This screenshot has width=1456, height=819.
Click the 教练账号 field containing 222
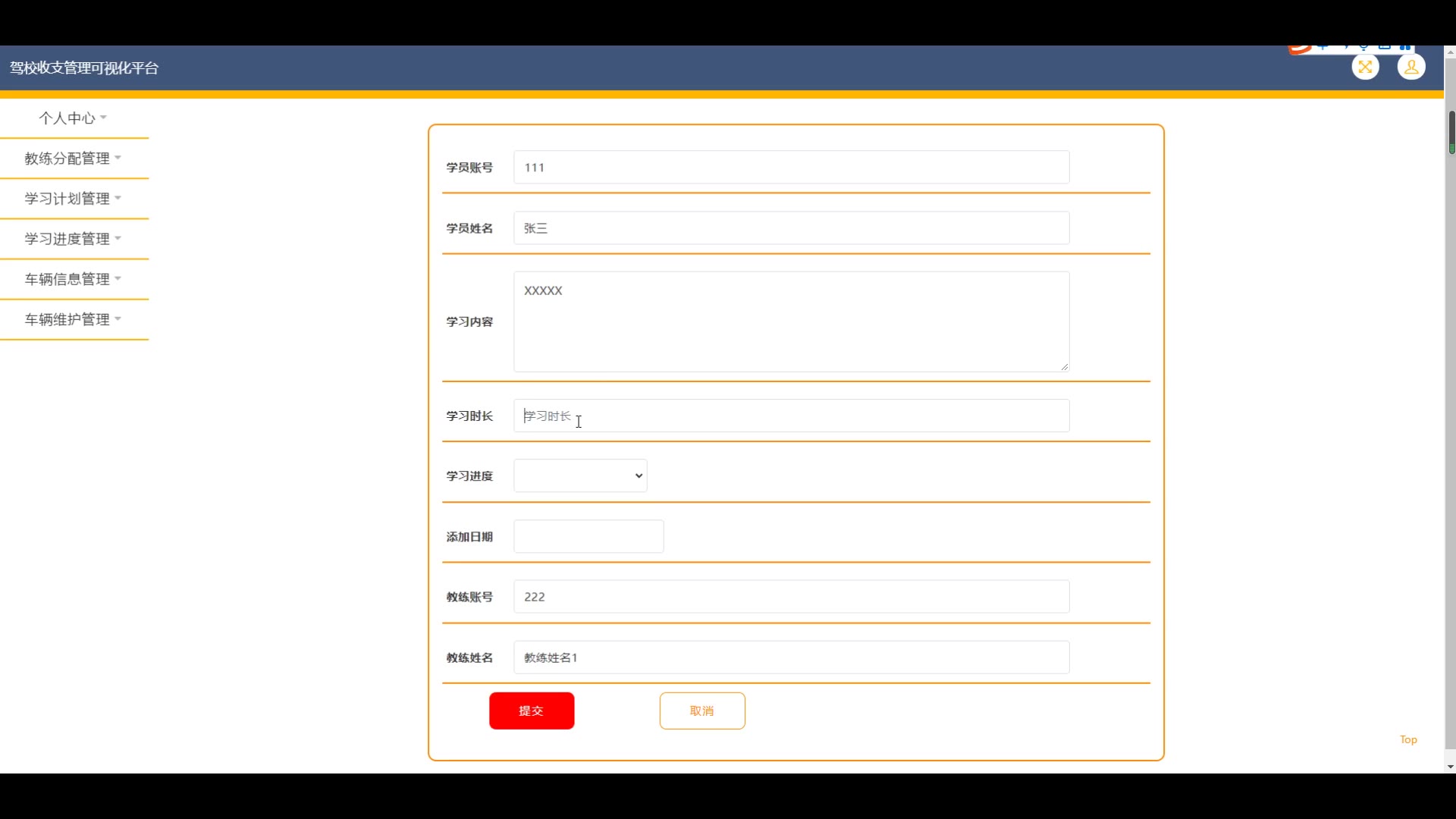[791, 597]
